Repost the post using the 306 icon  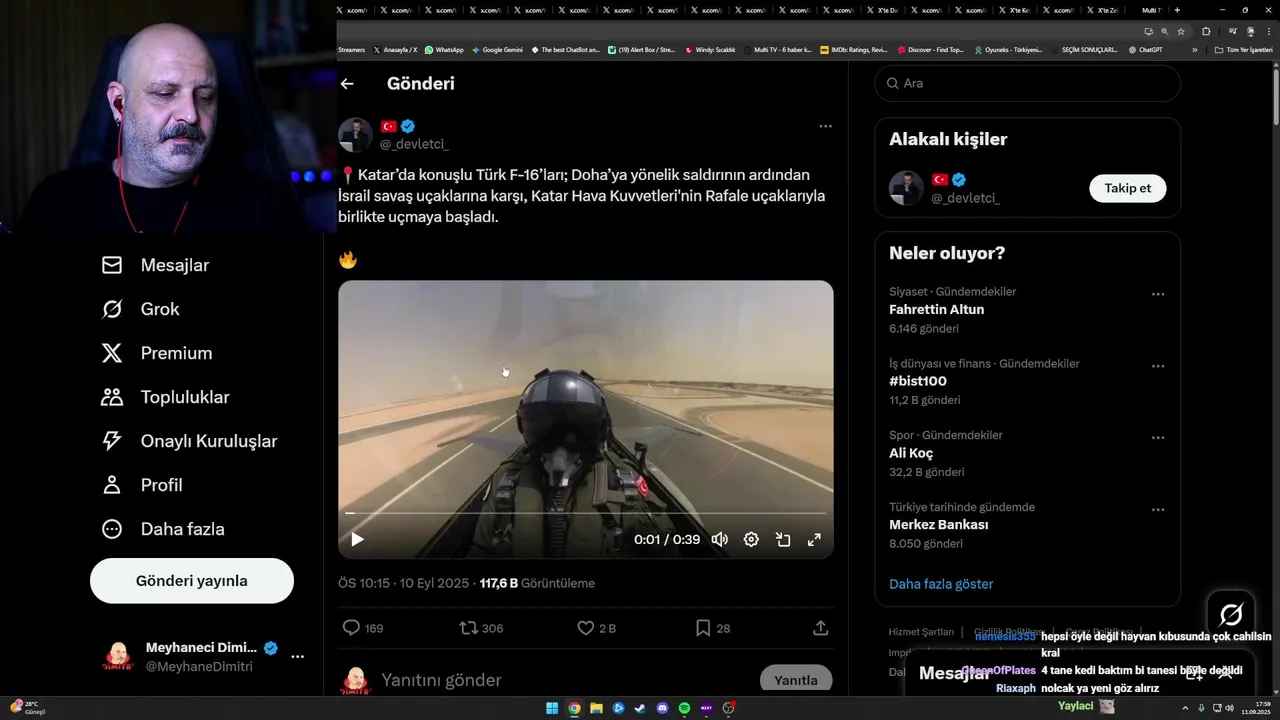[x=468, y=628]
